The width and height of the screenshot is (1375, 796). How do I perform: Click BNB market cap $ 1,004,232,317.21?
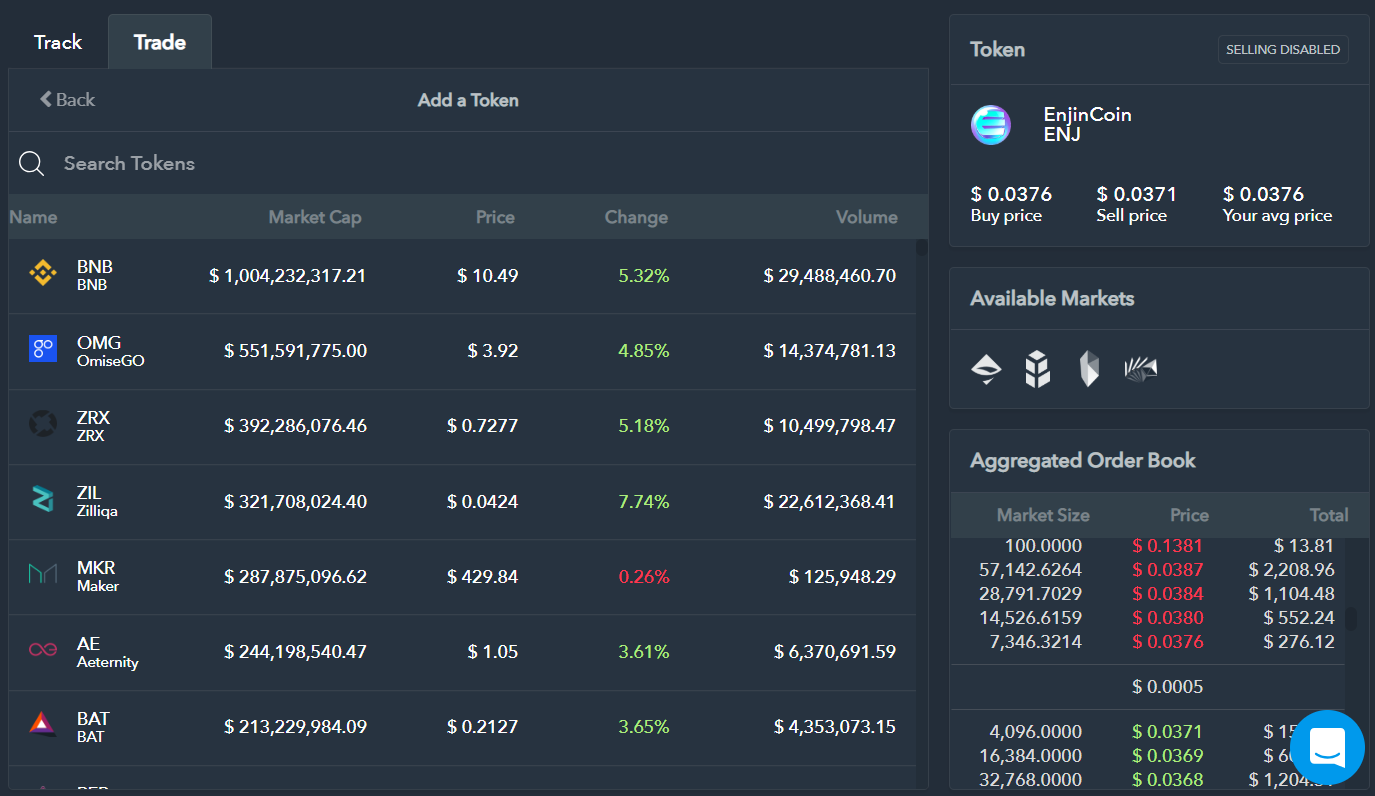tap(288, 275)
